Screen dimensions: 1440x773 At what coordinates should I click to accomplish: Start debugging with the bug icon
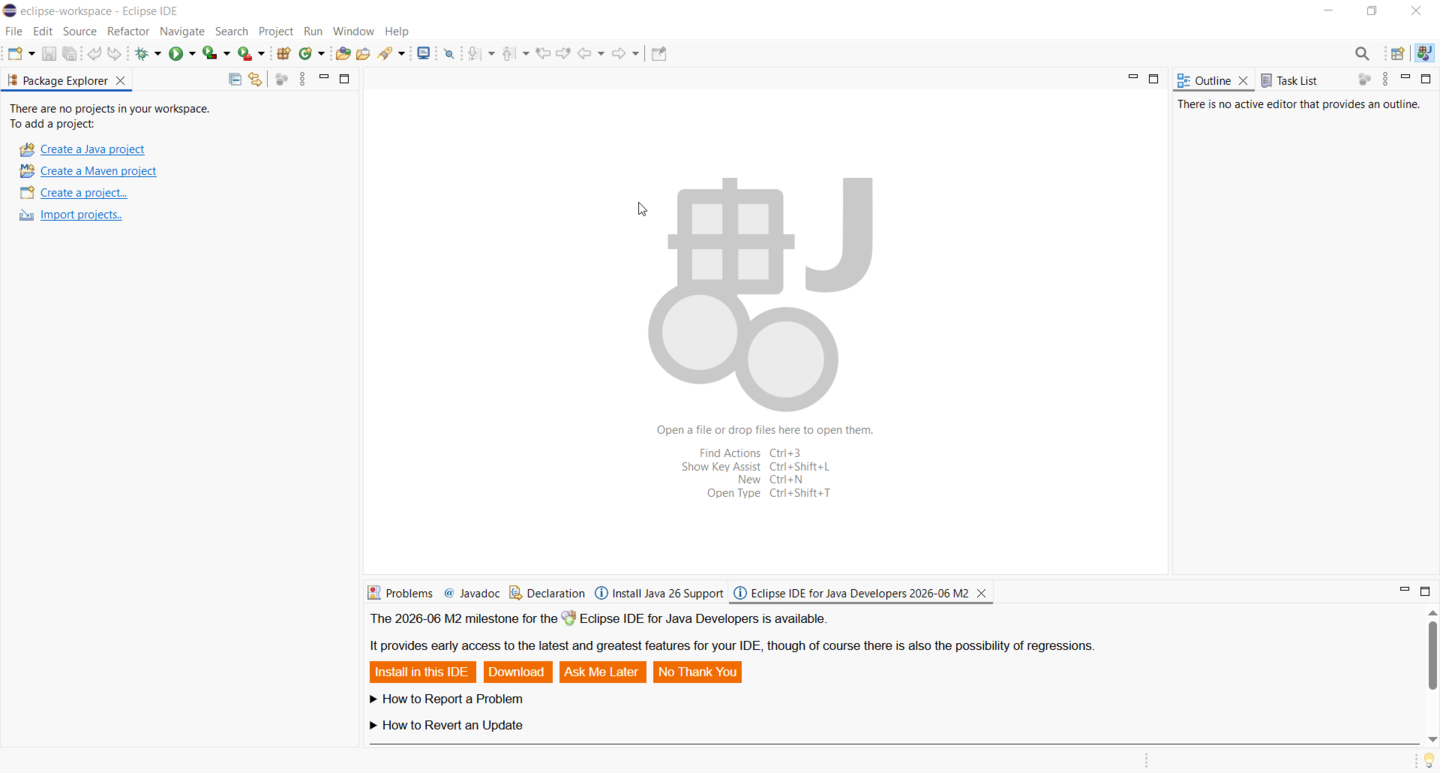143,54
